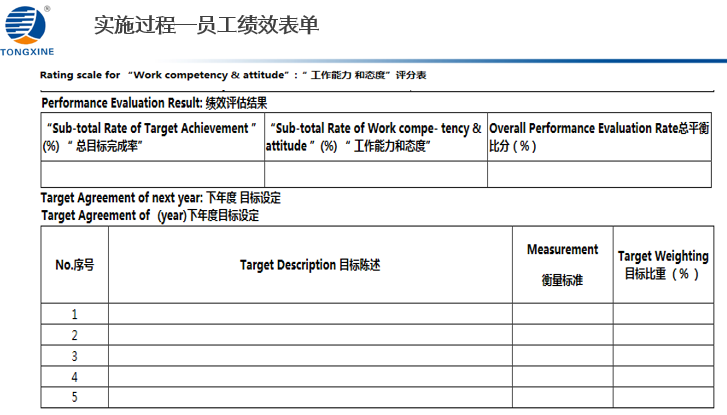Click the Sub-total Rate of Target Achievement header

(x=152, y=137)
